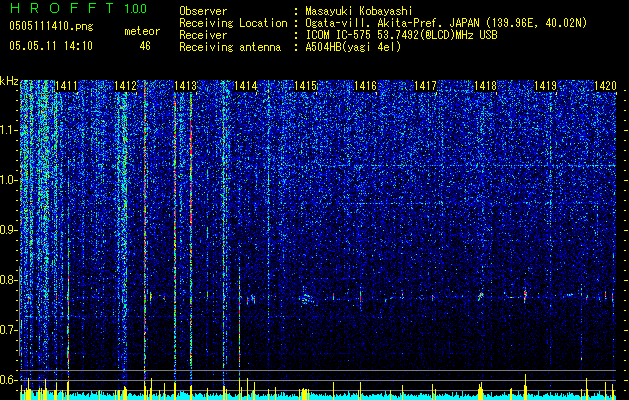Screen dimensions: 629x400
Task: Click the 1417 time marker
Action: 425,86
